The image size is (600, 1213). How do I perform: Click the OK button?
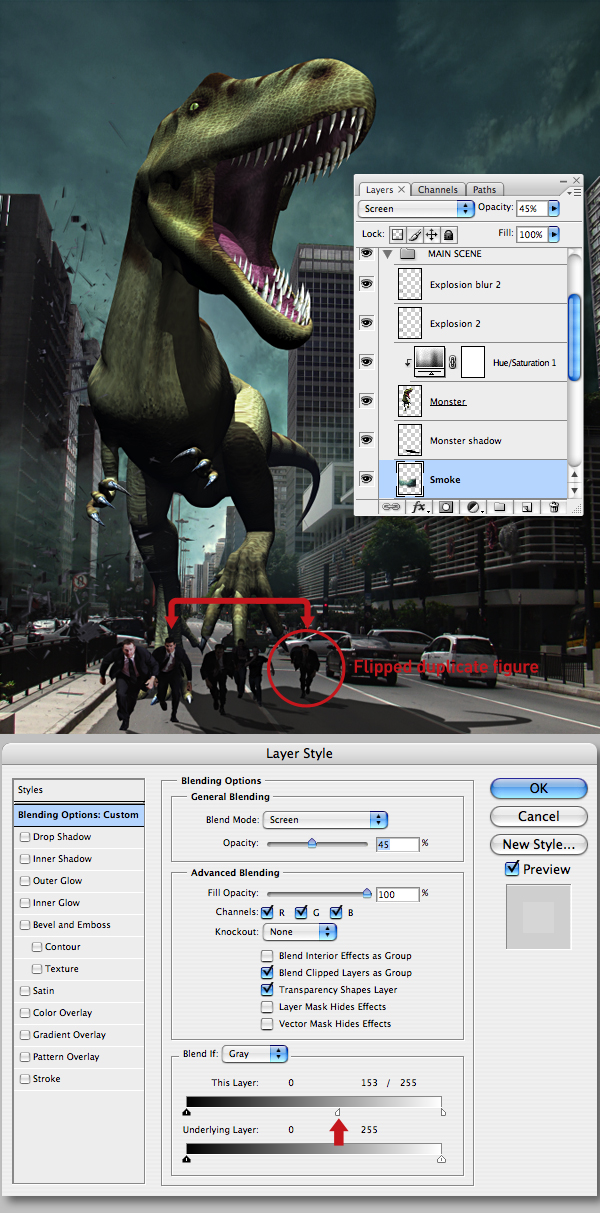pos(538,788)
